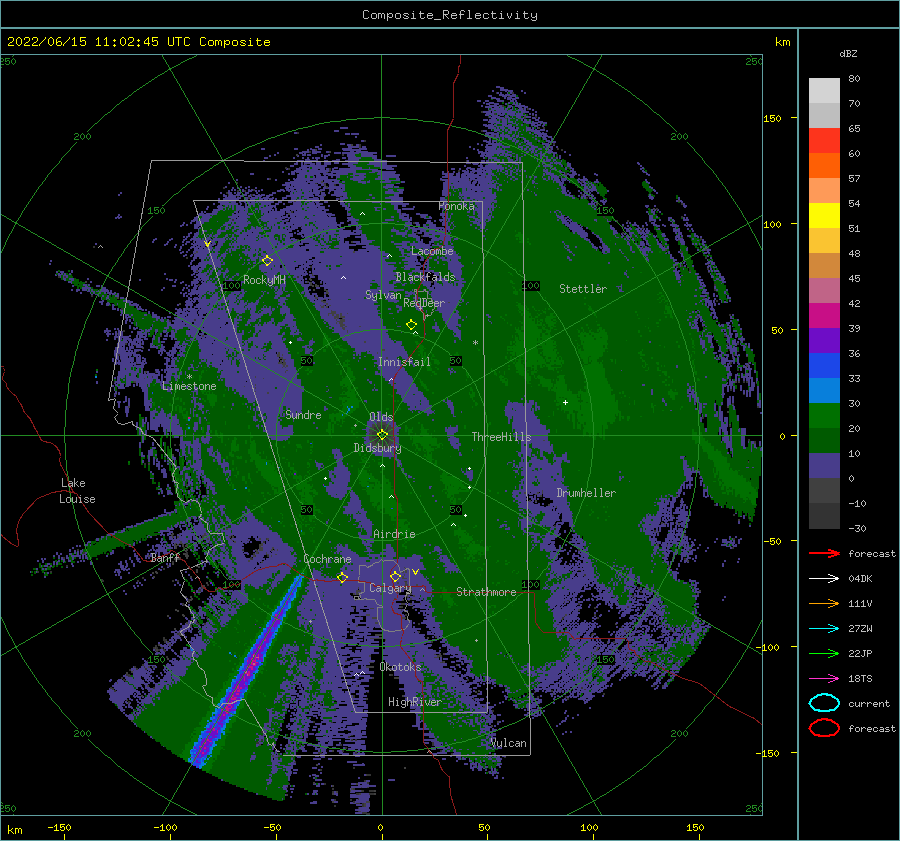Click yellow diamond marker above Calgary label
The width and height of the screenshot is (900, 841).
[x=395, y=576]
